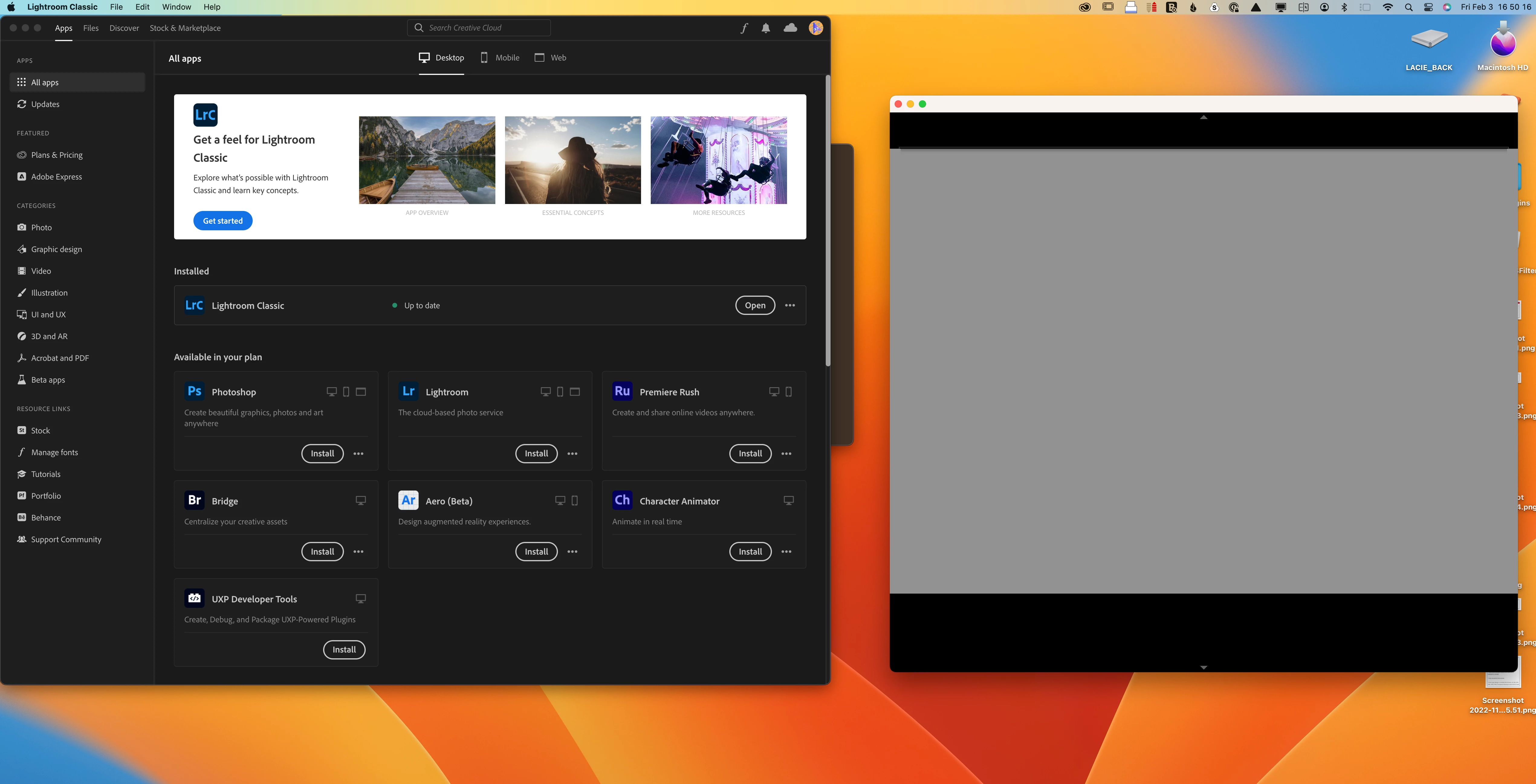1536x784 pixels.
Task: Open the fonts icon in header
Action: pos(744,28)
